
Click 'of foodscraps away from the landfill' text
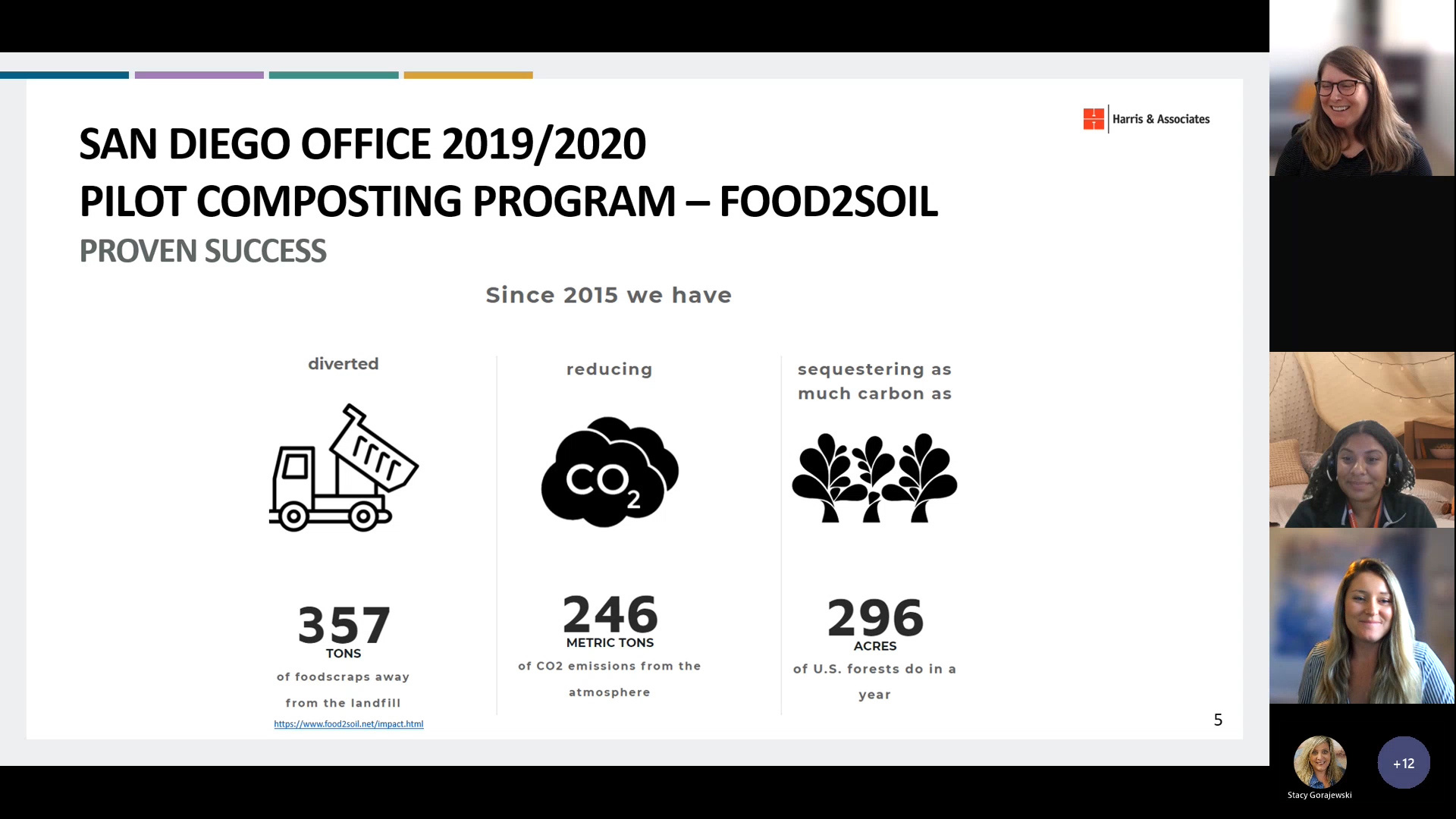pos(344,690)
